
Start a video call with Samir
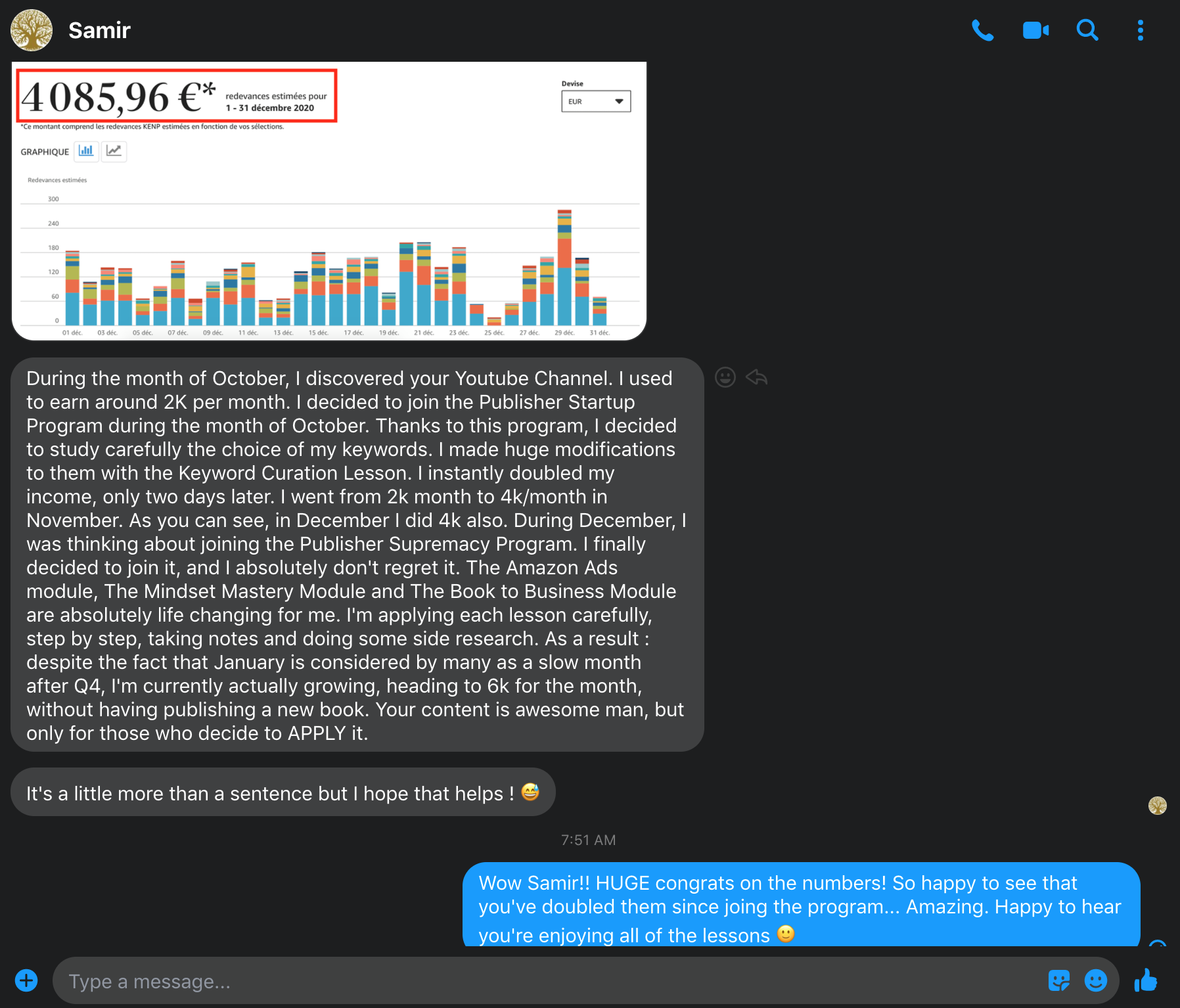[1035, 30]
